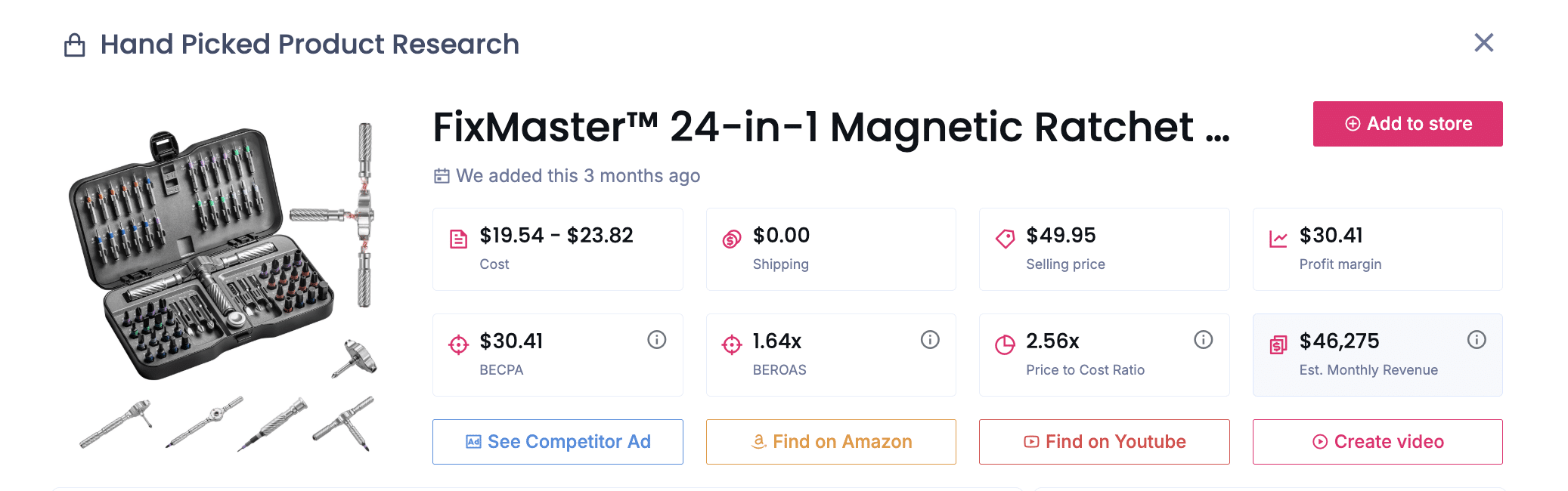Click the calendar icon next to the added date

click(x=442, y=175)
